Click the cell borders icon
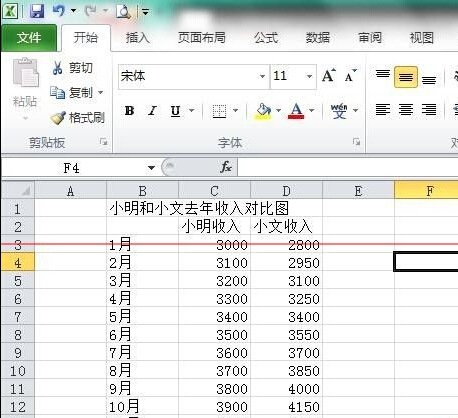This screenshot has width=458, height=418. 219,111
